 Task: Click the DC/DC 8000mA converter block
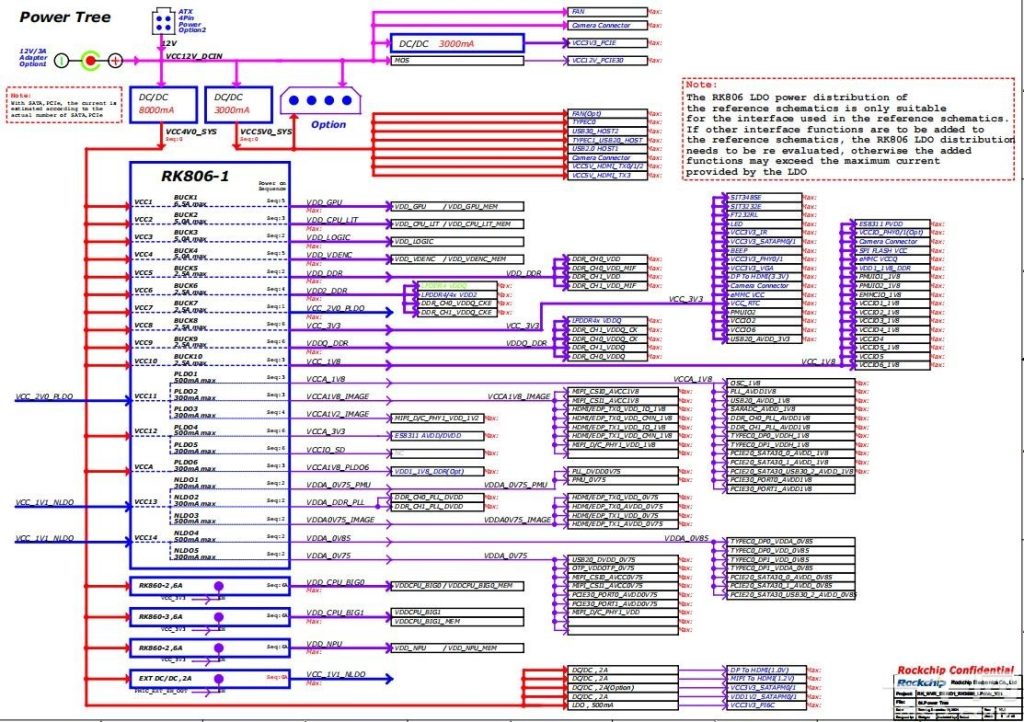tap(163, 104)
